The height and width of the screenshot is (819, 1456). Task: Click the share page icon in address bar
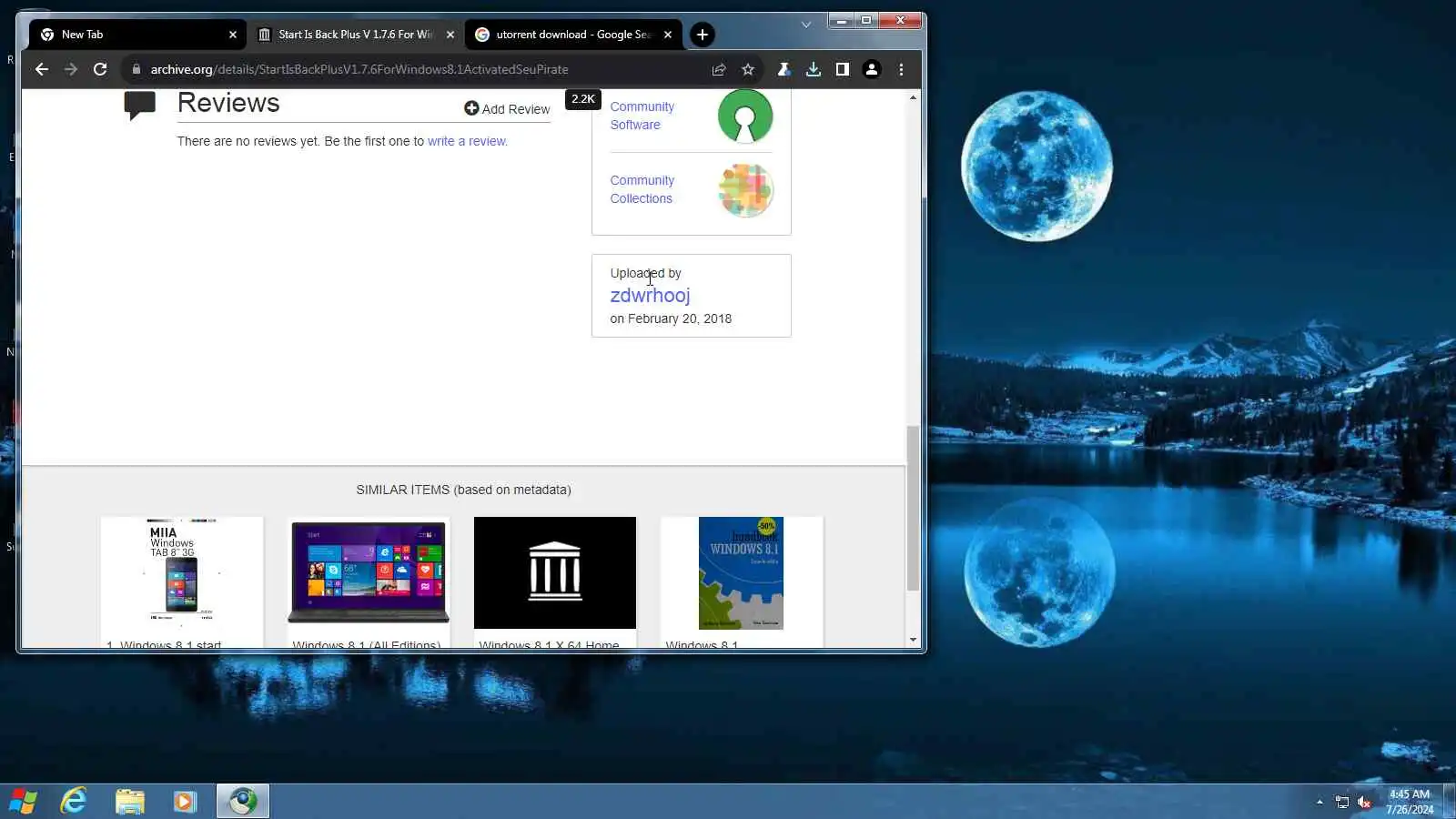(719, 69)
